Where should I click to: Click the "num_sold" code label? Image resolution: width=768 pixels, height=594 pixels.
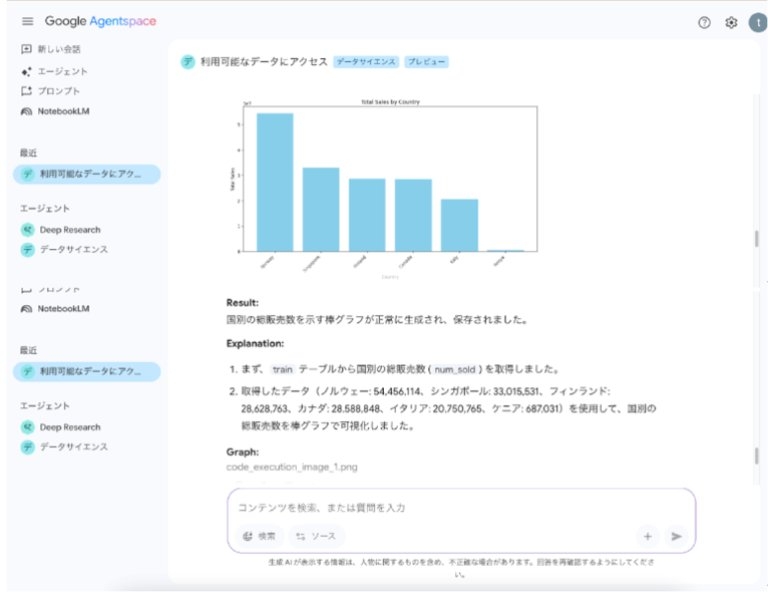click(x=455, y=369)
